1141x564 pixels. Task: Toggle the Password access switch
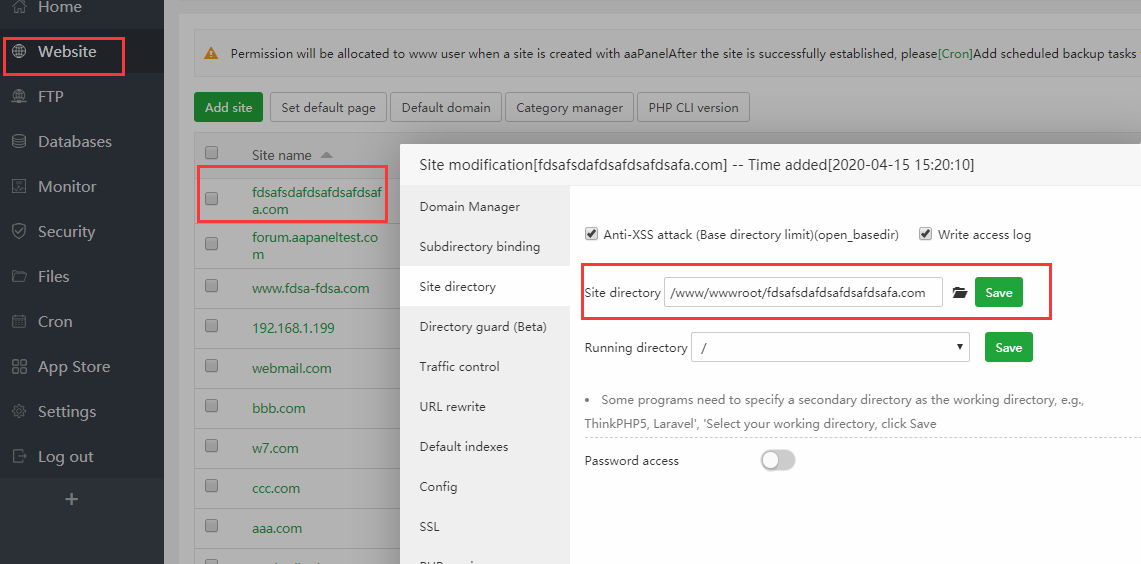[x=778, y=460]
